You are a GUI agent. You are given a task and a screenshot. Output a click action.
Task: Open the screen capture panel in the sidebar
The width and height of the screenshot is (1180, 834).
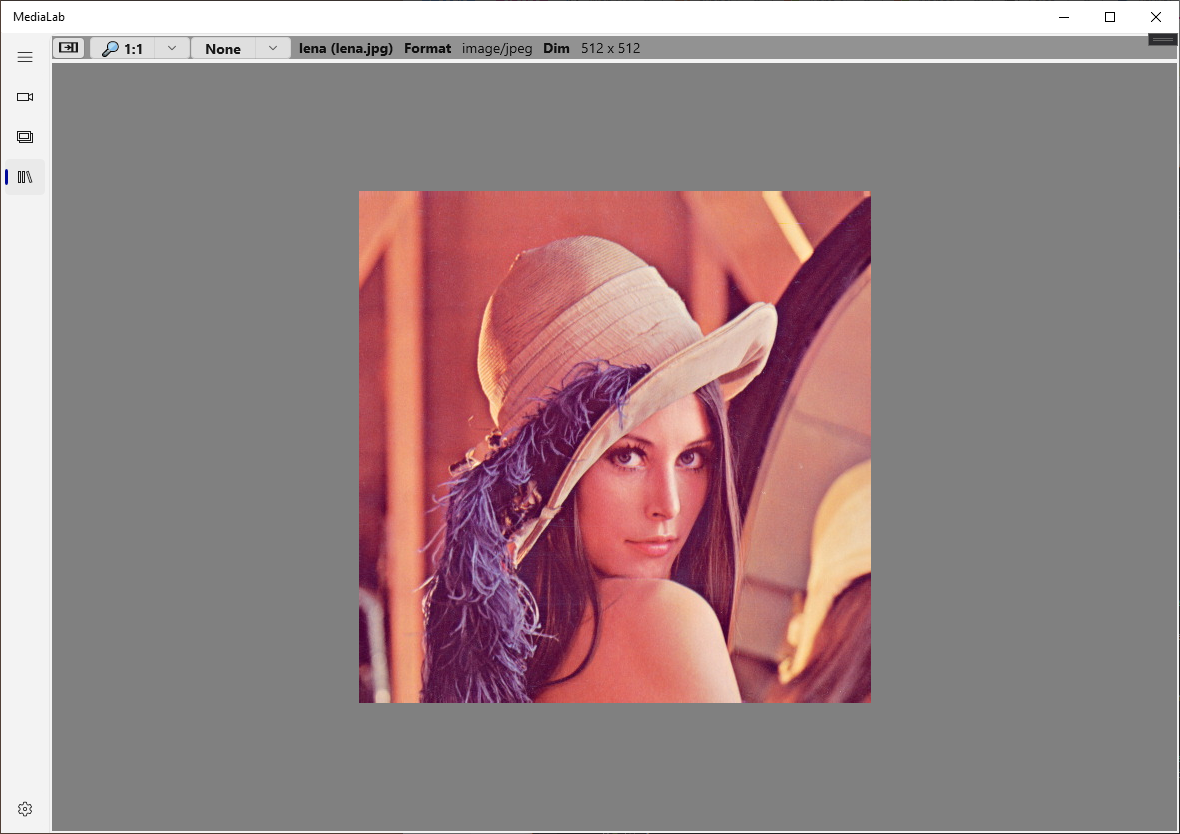click(25, 137)
